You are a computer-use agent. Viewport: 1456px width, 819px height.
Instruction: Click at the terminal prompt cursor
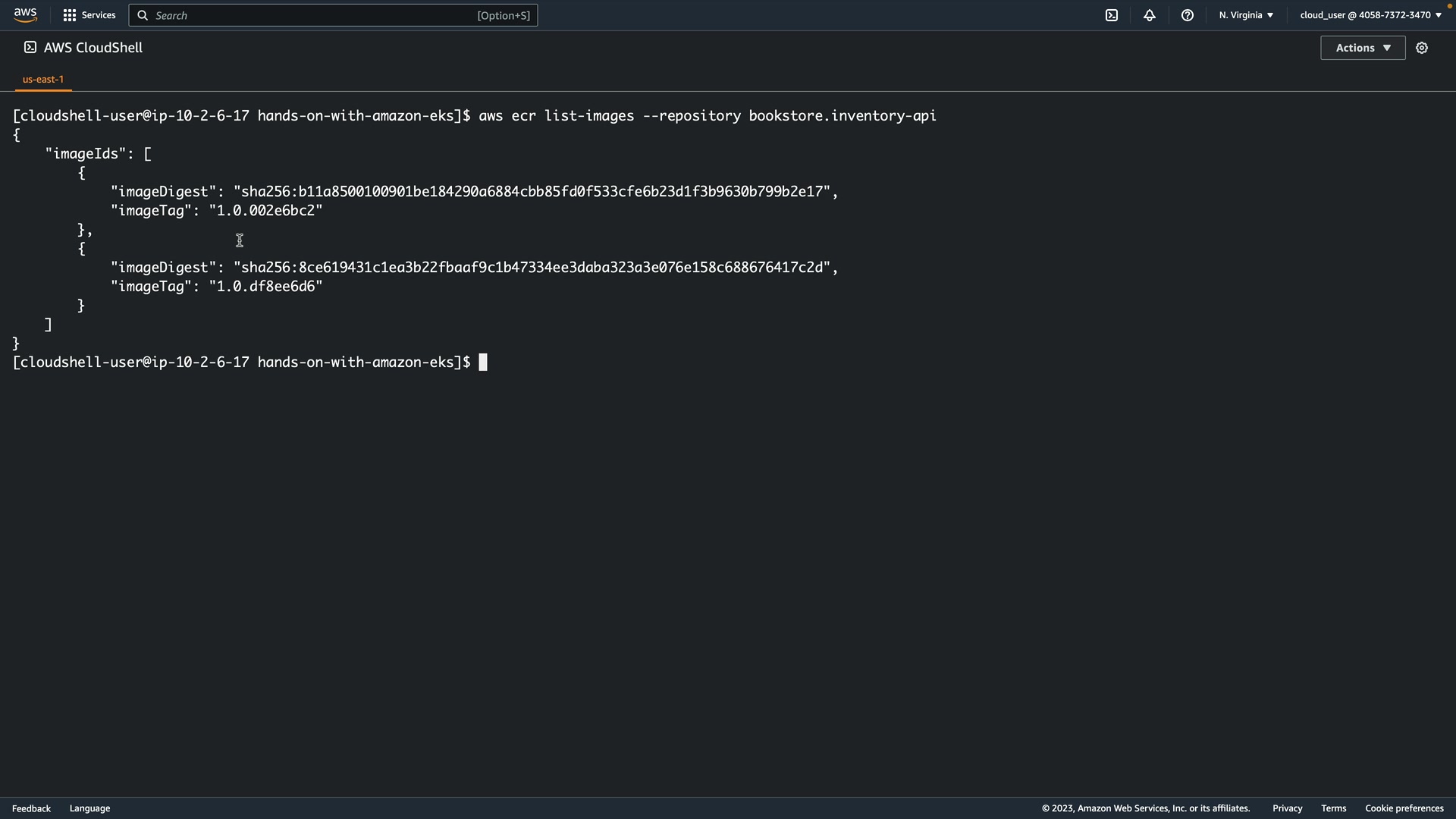tap(483, 362)
